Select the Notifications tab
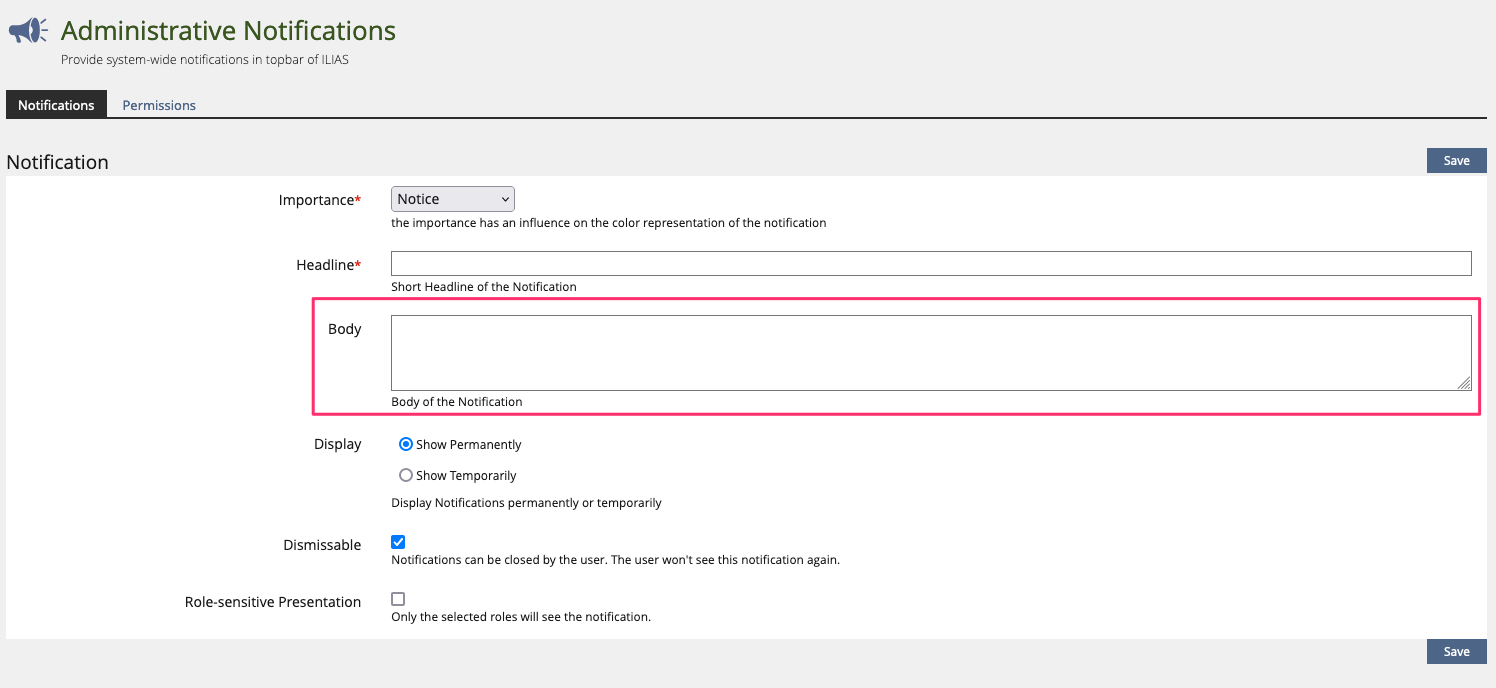Screen dimensions: 1496x688 pos(56,105)
